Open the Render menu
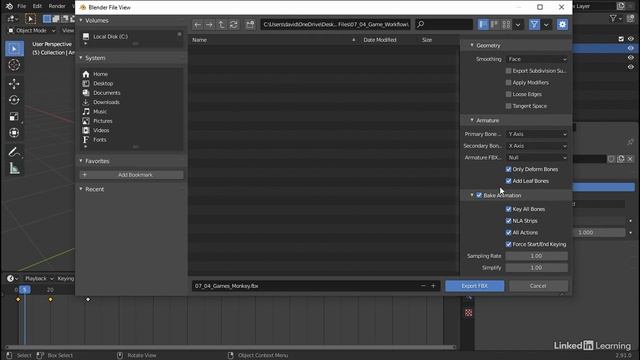 pos(57,6)
